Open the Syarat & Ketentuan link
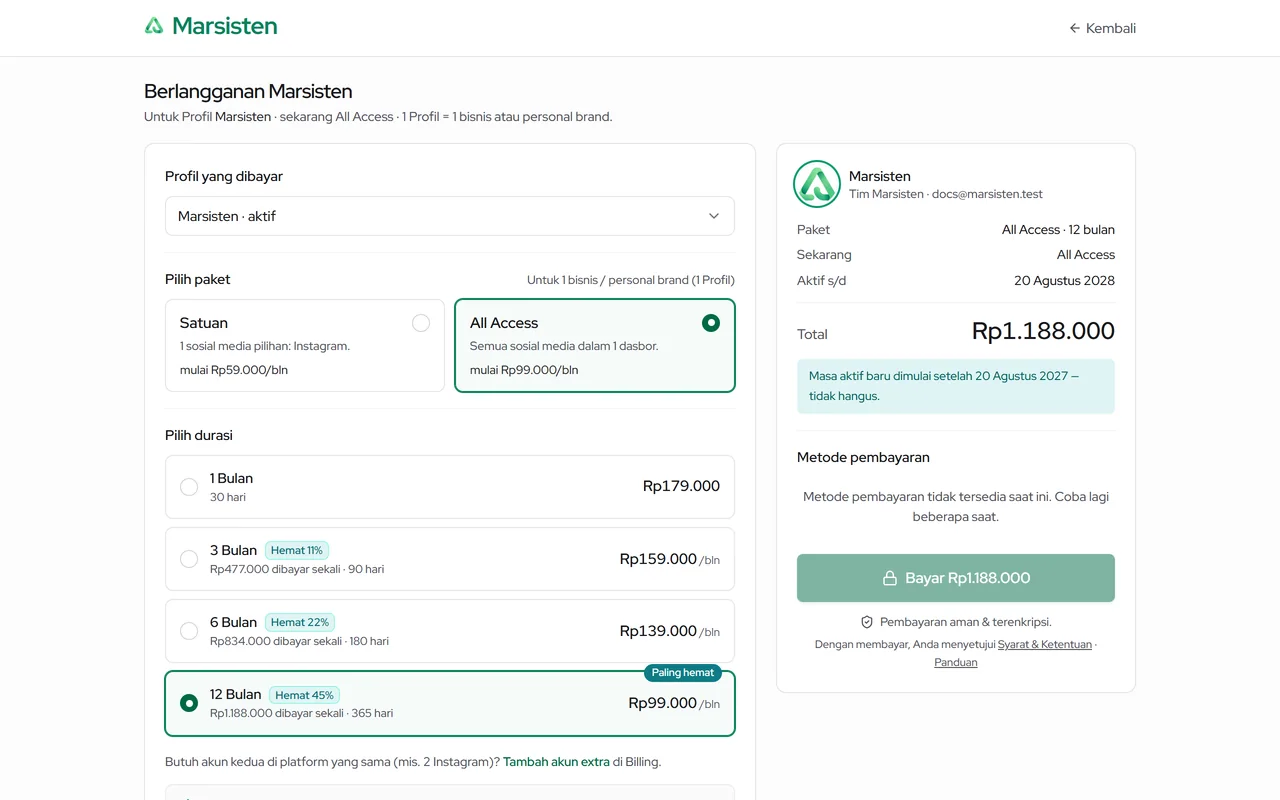1280x800 pixels. (1045, 645)
